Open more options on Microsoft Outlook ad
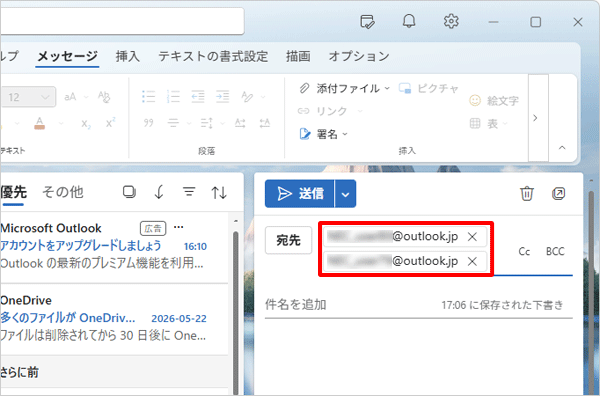 pyautogui.click(x=179, y=227)
